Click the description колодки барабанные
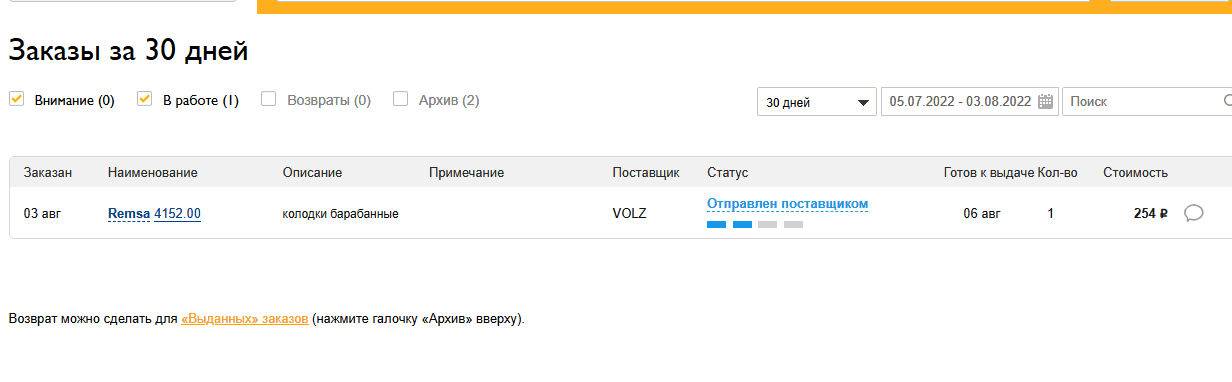Screen dimensions: 1232x382 pyautogui.click(x=341, y=214)
